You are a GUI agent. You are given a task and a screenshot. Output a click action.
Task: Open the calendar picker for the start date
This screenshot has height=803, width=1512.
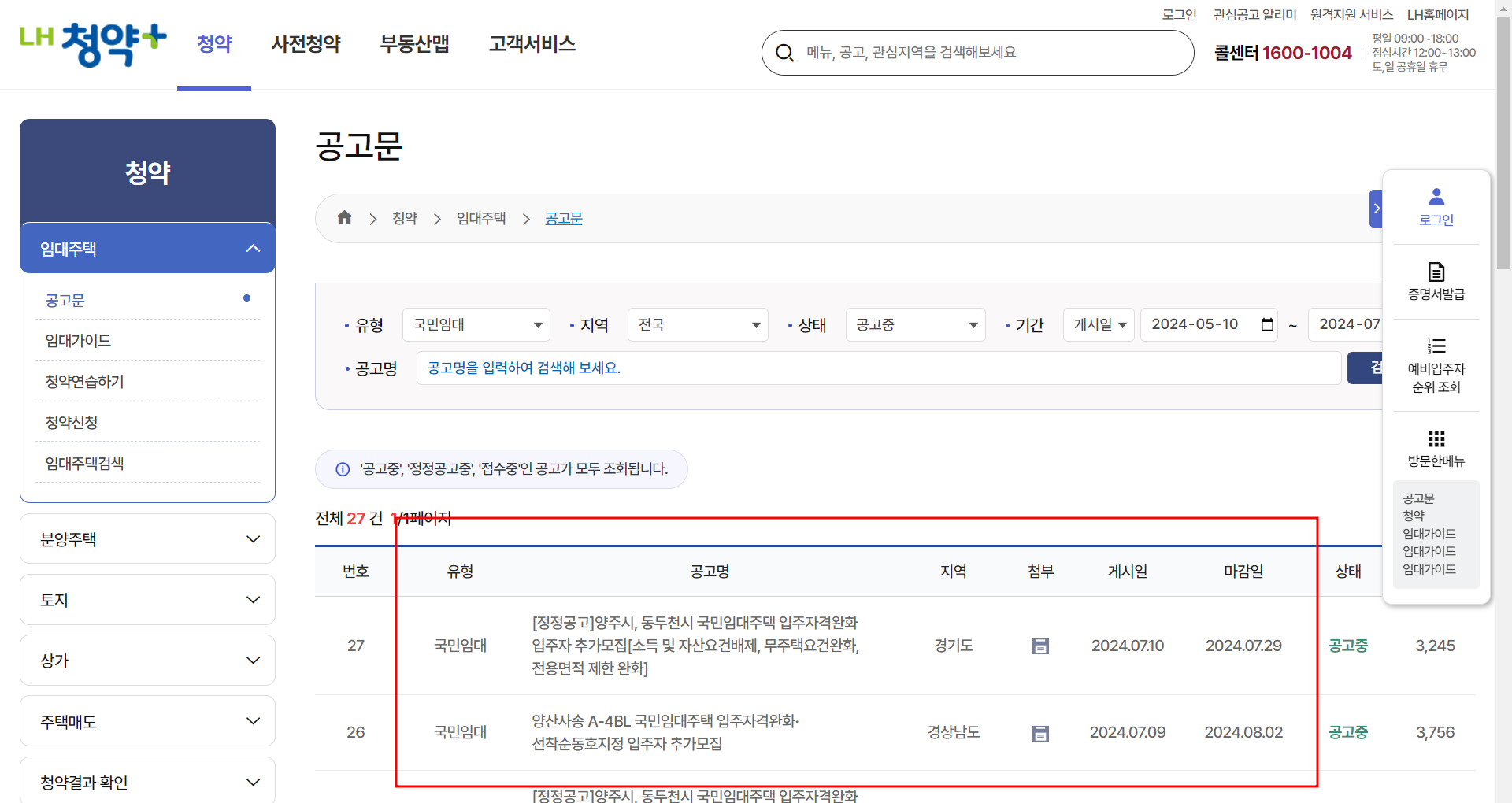(1266, 324)
